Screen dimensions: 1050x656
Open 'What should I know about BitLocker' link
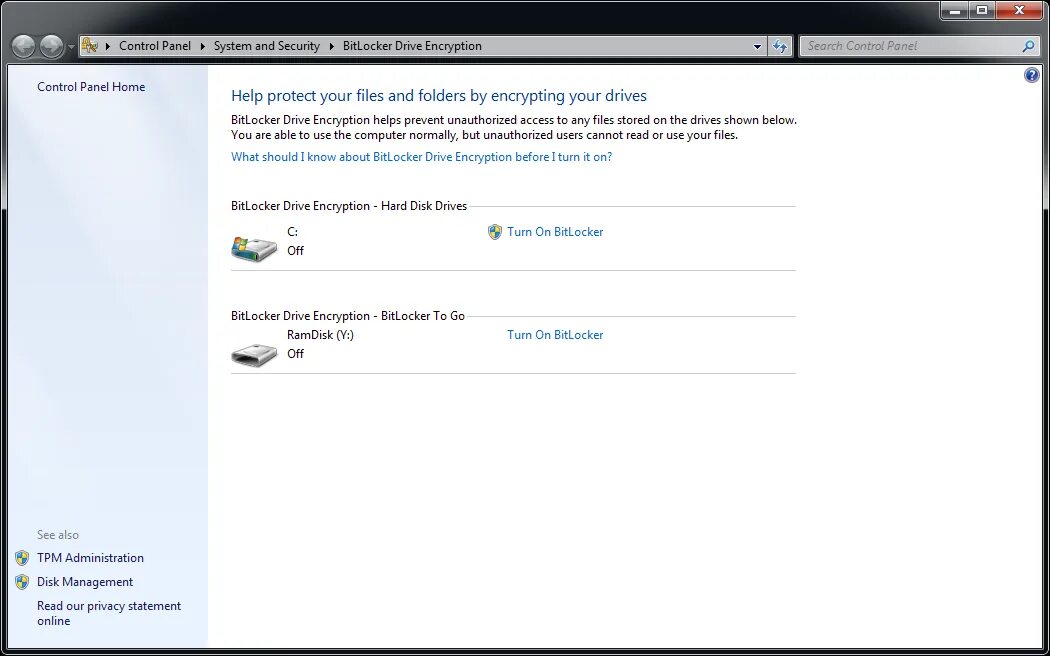coord(421,157)
